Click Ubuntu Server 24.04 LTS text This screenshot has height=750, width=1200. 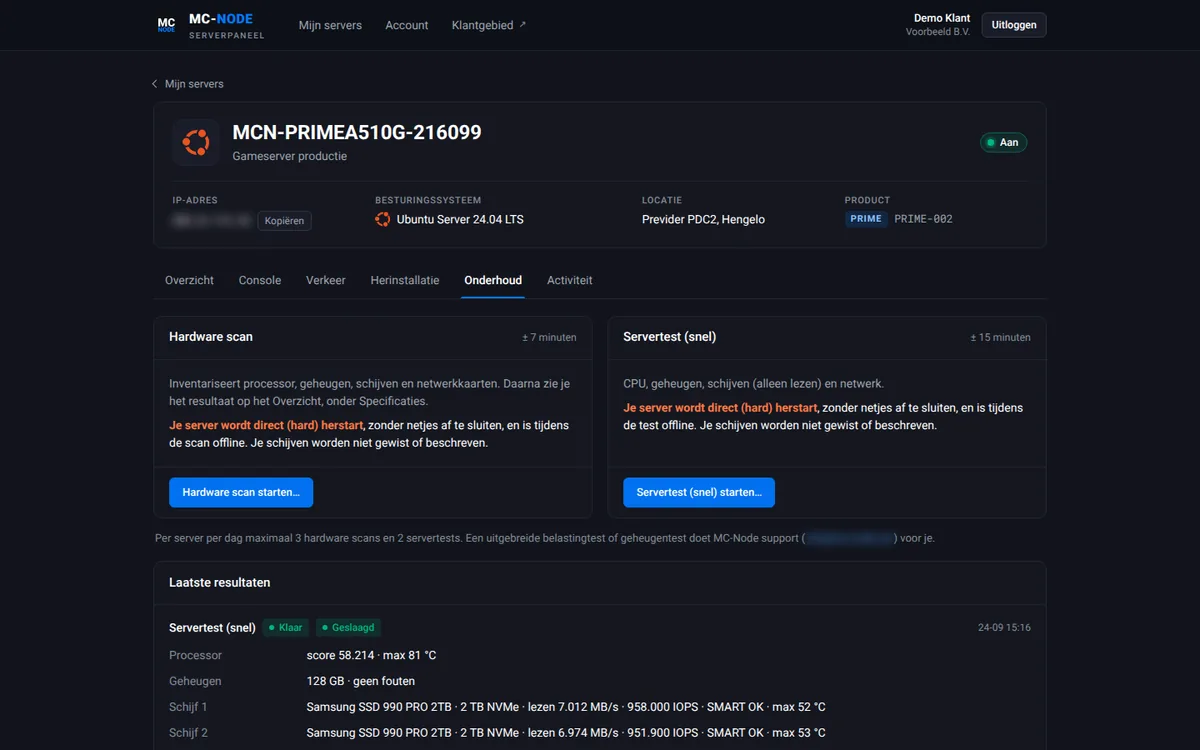pyautogui.click(x=460, y=219)
